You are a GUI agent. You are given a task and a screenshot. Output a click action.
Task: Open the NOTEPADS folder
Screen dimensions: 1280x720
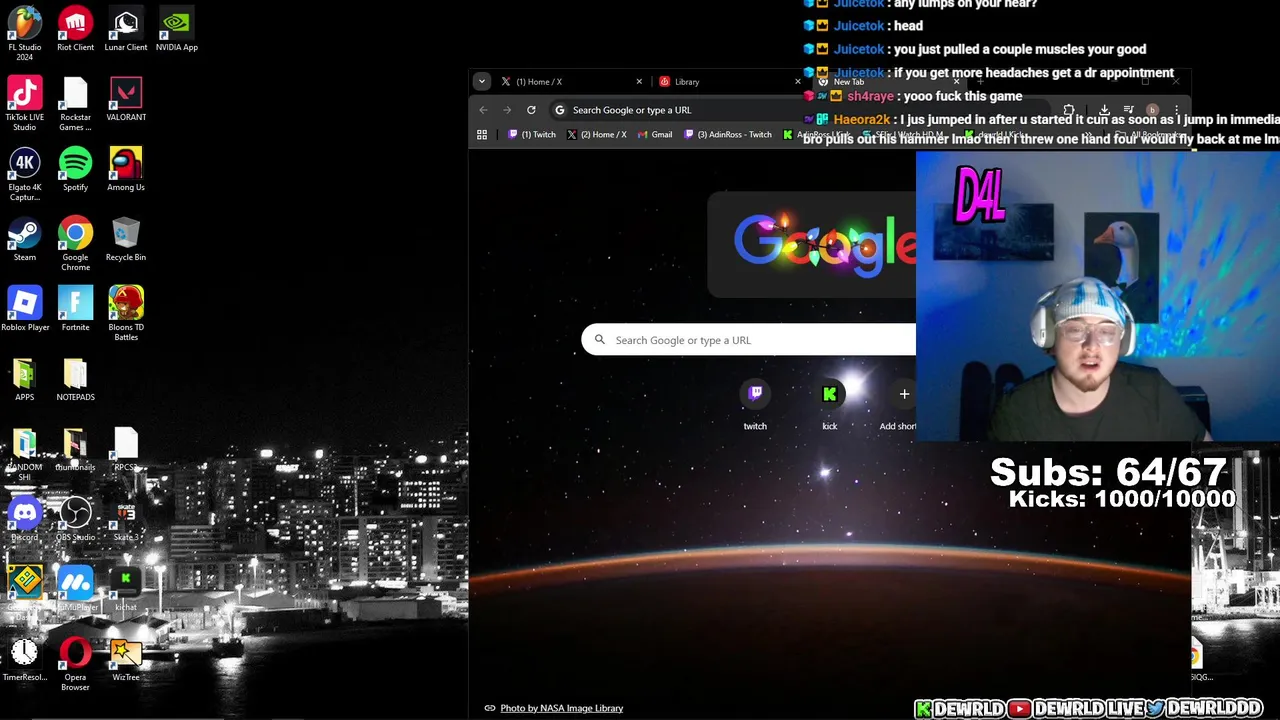click(x=75, y=379)
